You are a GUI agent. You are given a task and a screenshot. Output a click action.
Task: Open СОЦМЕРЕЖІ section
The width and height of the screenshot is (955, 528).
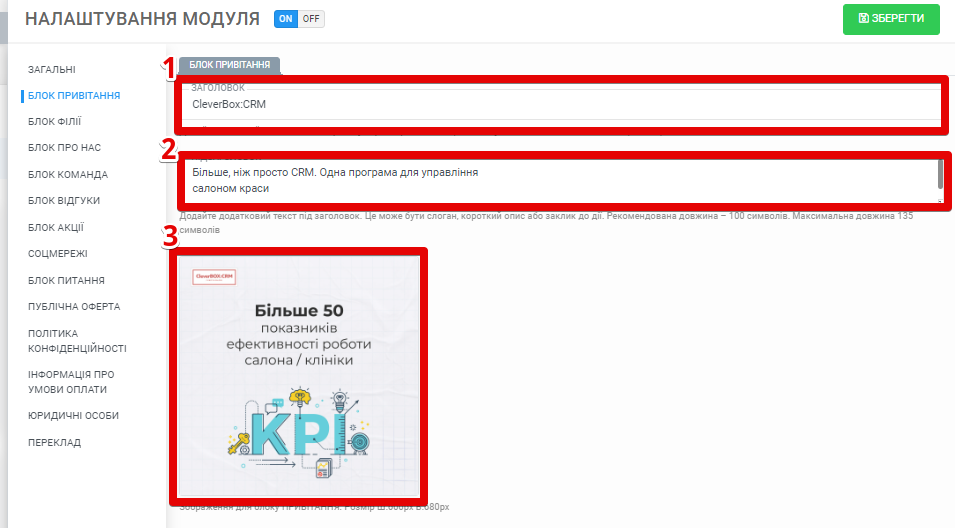58,254
